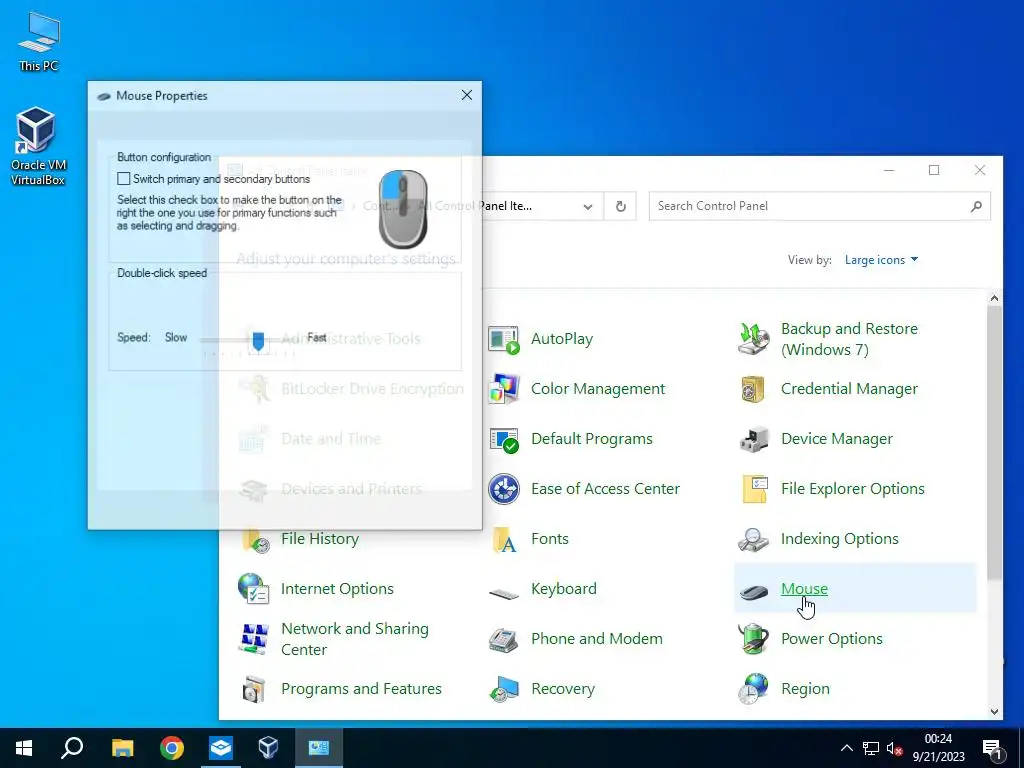This screenshot has width=1024, height=768.
Task: Open the Ease of Access Center icon
Action: click(504, 489)
